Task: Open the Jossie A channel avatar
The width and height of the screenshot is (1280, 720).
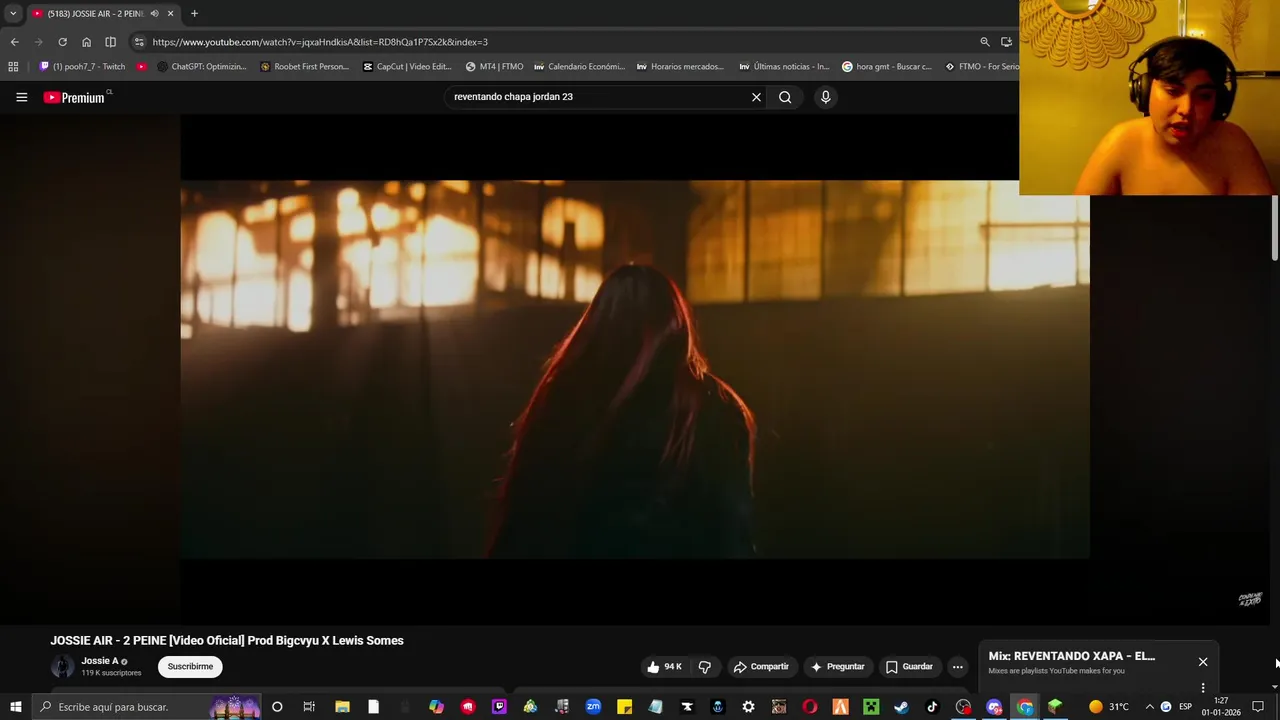Action: [x=62, y=666]
